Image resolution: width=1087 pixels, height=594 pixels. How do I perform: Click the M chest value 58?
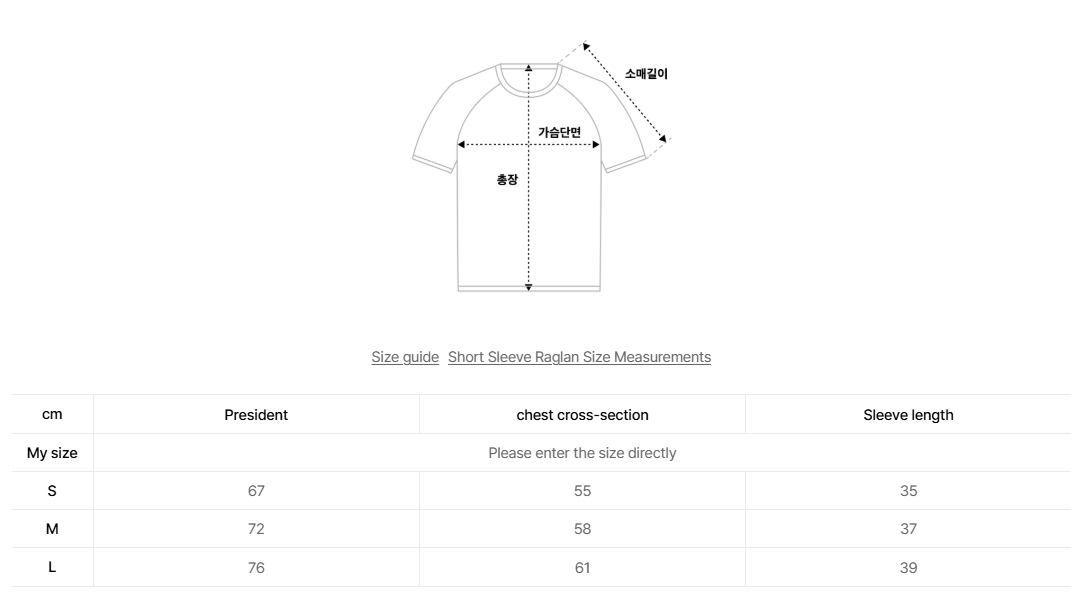coord(582,529)
